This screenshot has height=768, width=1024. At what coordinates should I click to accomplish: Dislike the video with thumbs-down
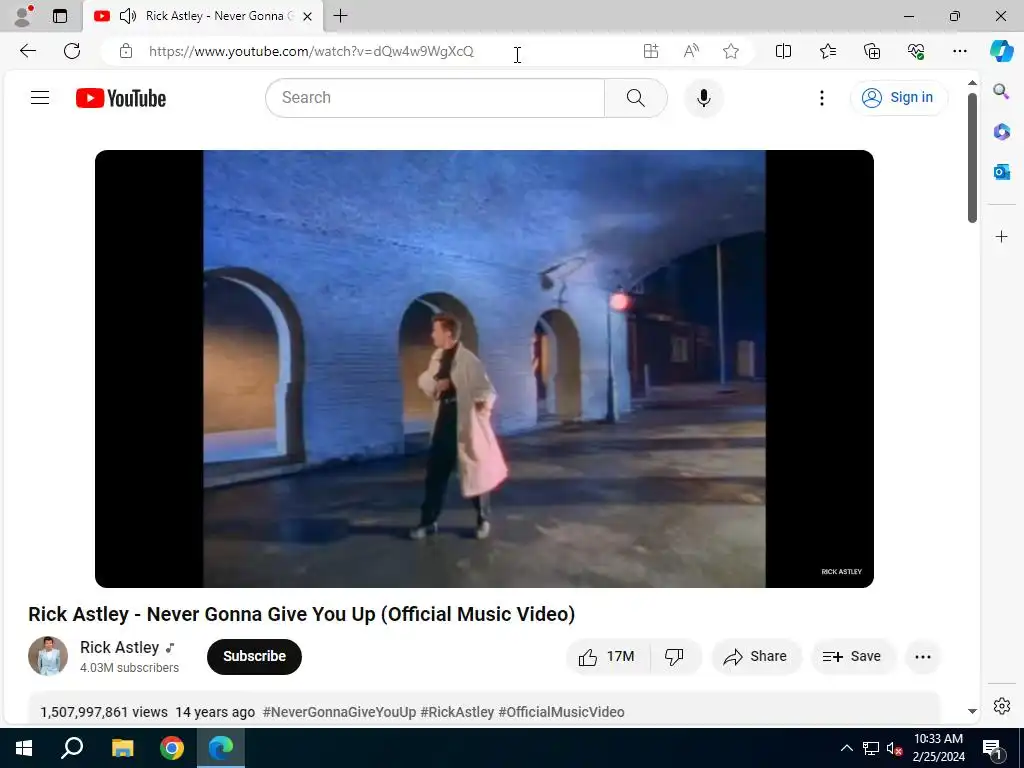[x=675, y=656]
